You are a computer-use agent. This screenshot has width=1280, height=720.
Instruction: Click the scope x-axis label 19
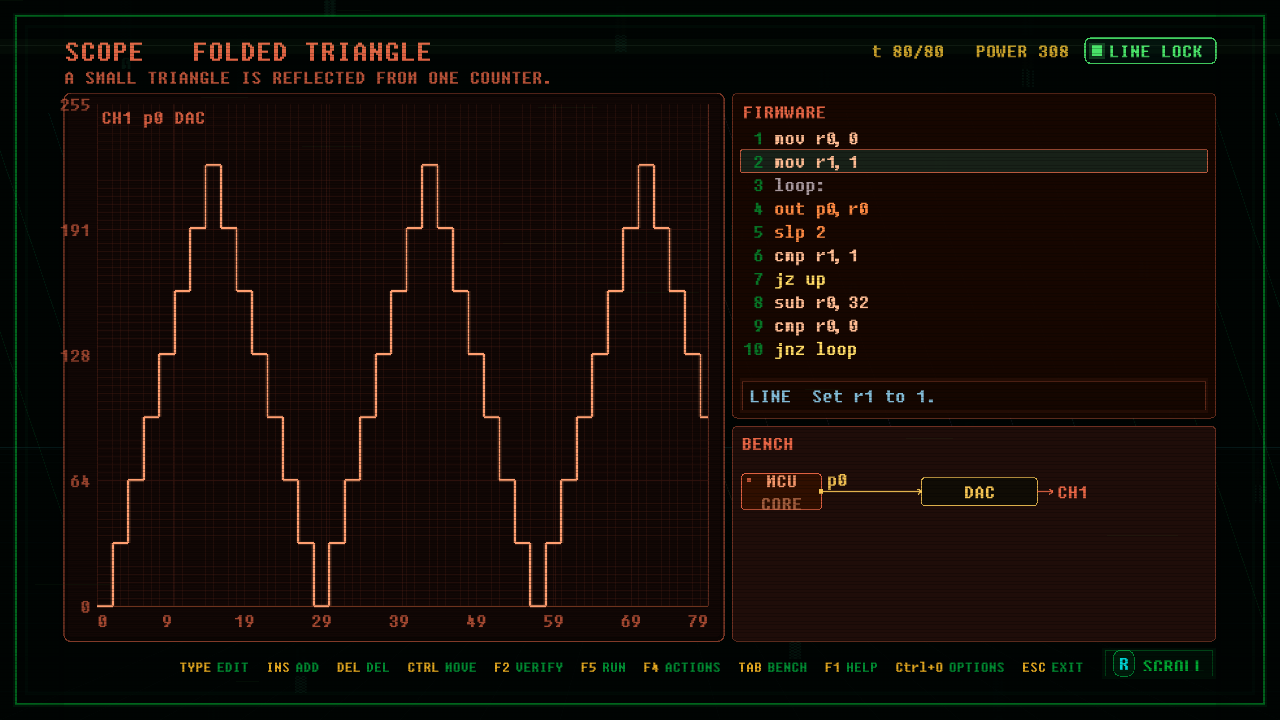pos(244,621)
